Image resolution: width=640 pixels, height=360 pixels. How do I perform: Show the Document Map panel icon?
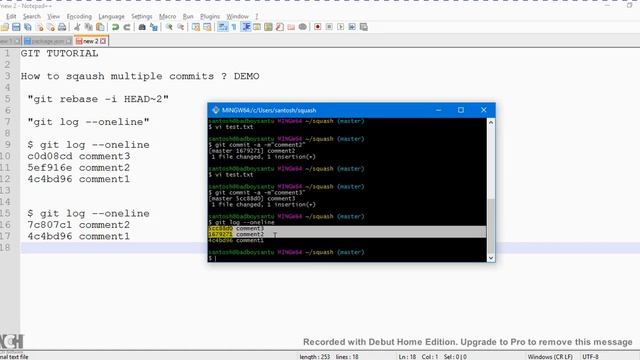coord(268,27)
